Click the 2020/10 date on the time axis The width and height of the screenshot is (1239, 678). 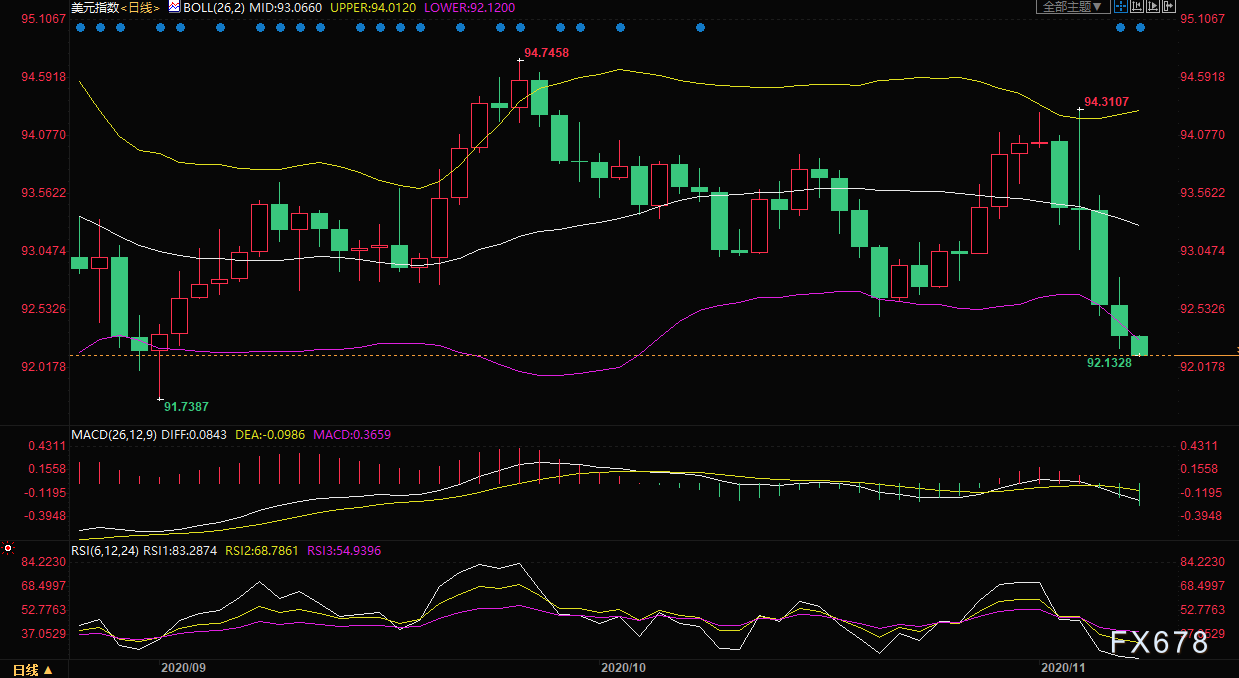[x=624, y=666]
